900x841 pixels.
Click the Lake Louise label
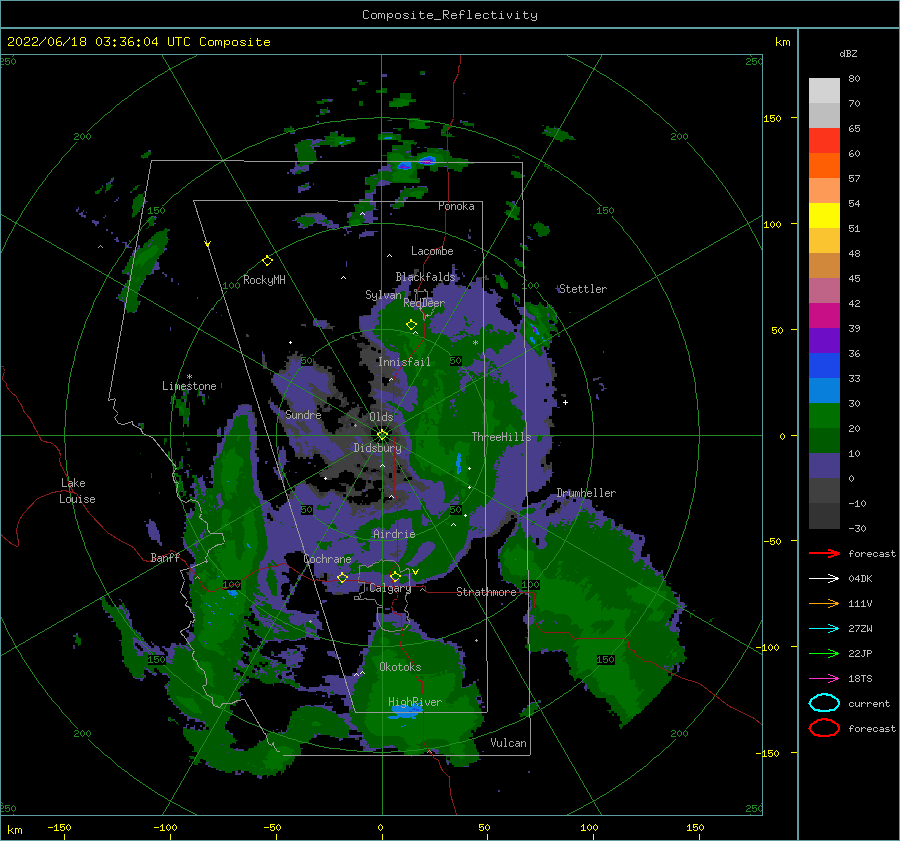pyautogui.click(x=77, y=491)
